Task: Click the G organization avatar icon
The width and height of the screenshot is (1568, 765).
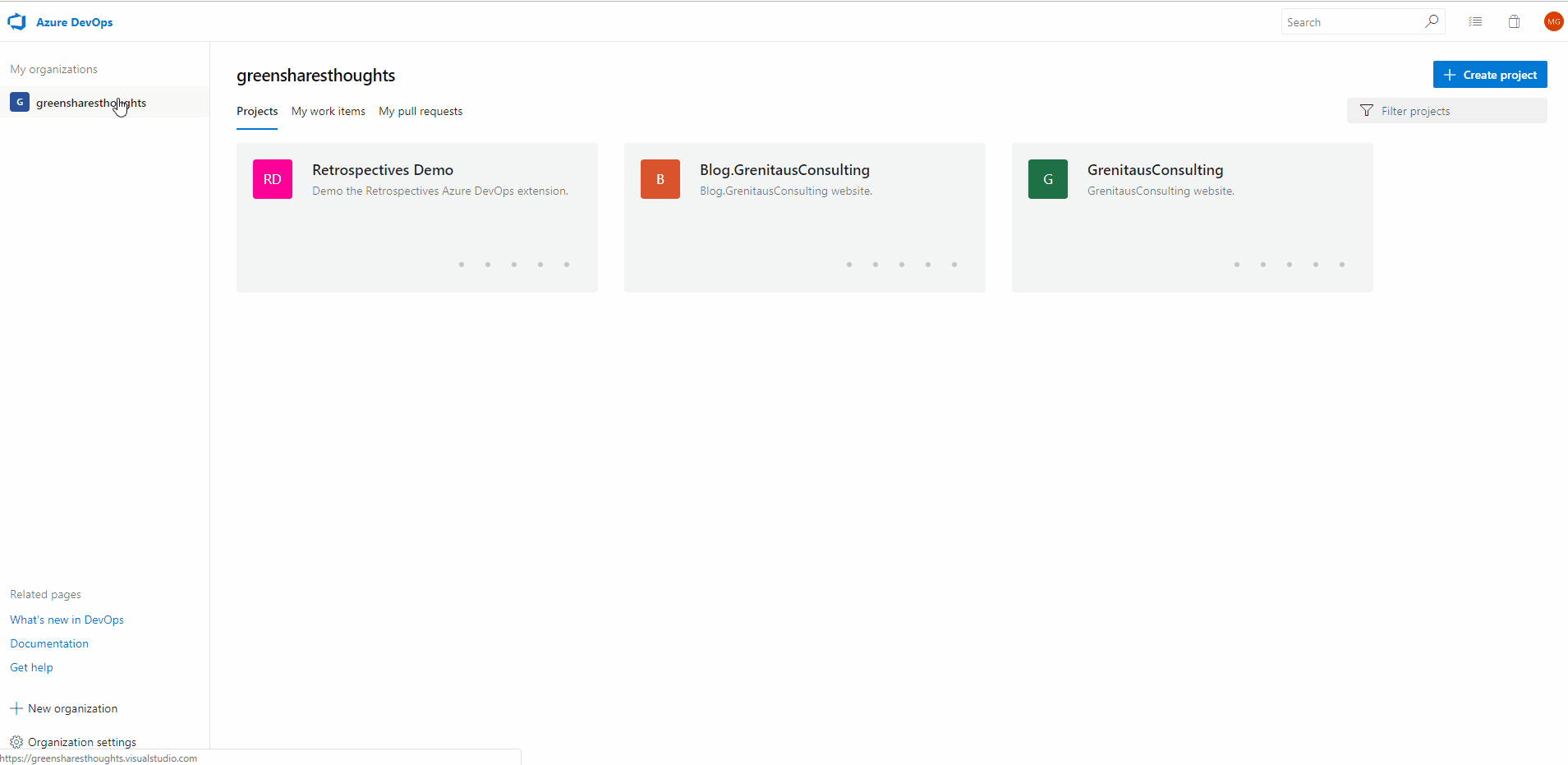Action: click(20, 102)
